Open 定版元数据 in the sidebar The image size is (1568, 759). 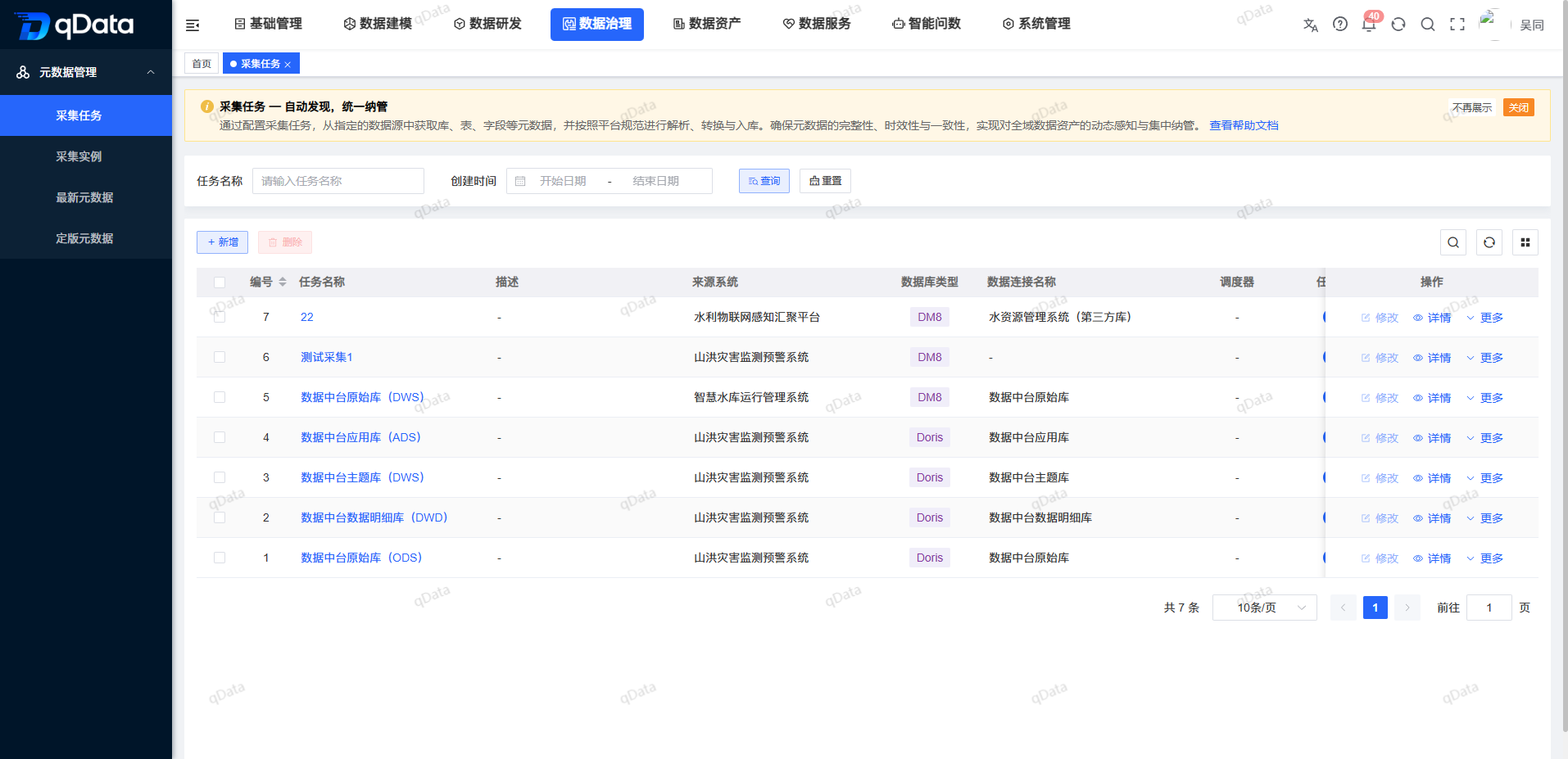coord(86,238)
